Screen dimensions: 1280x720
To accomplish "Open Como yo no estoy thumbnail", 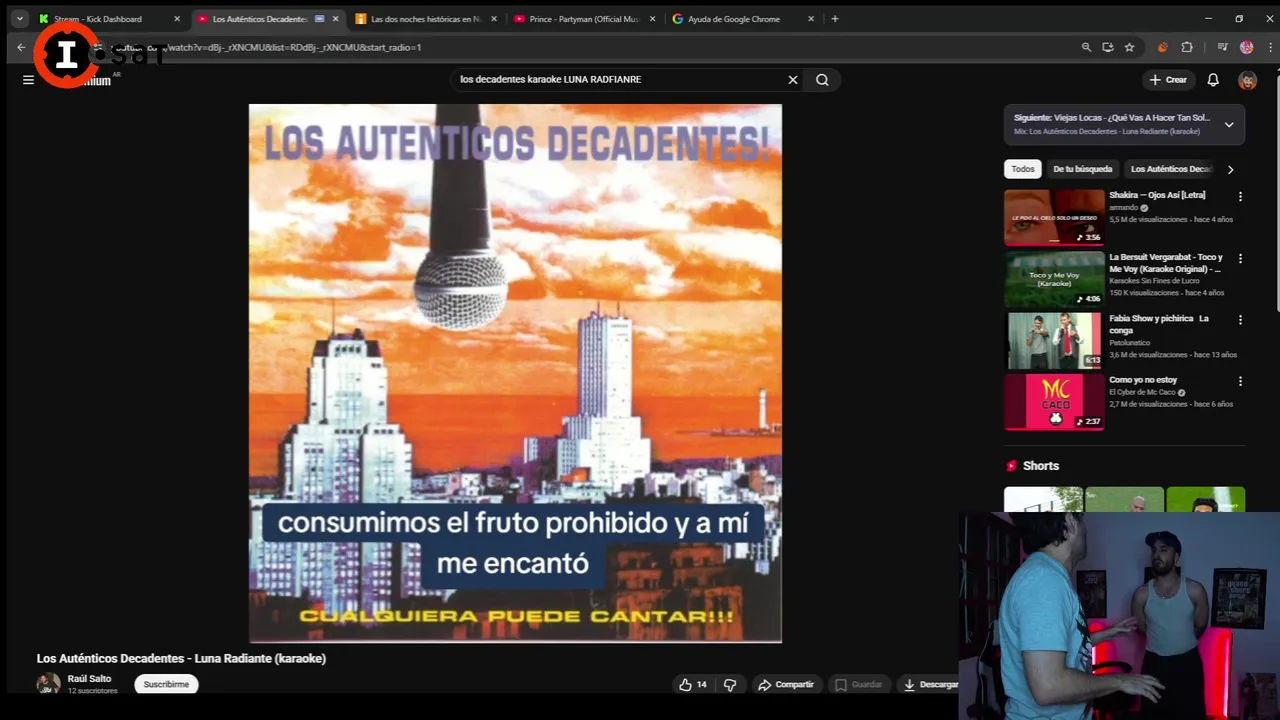I will click(x=1054, y=402).
